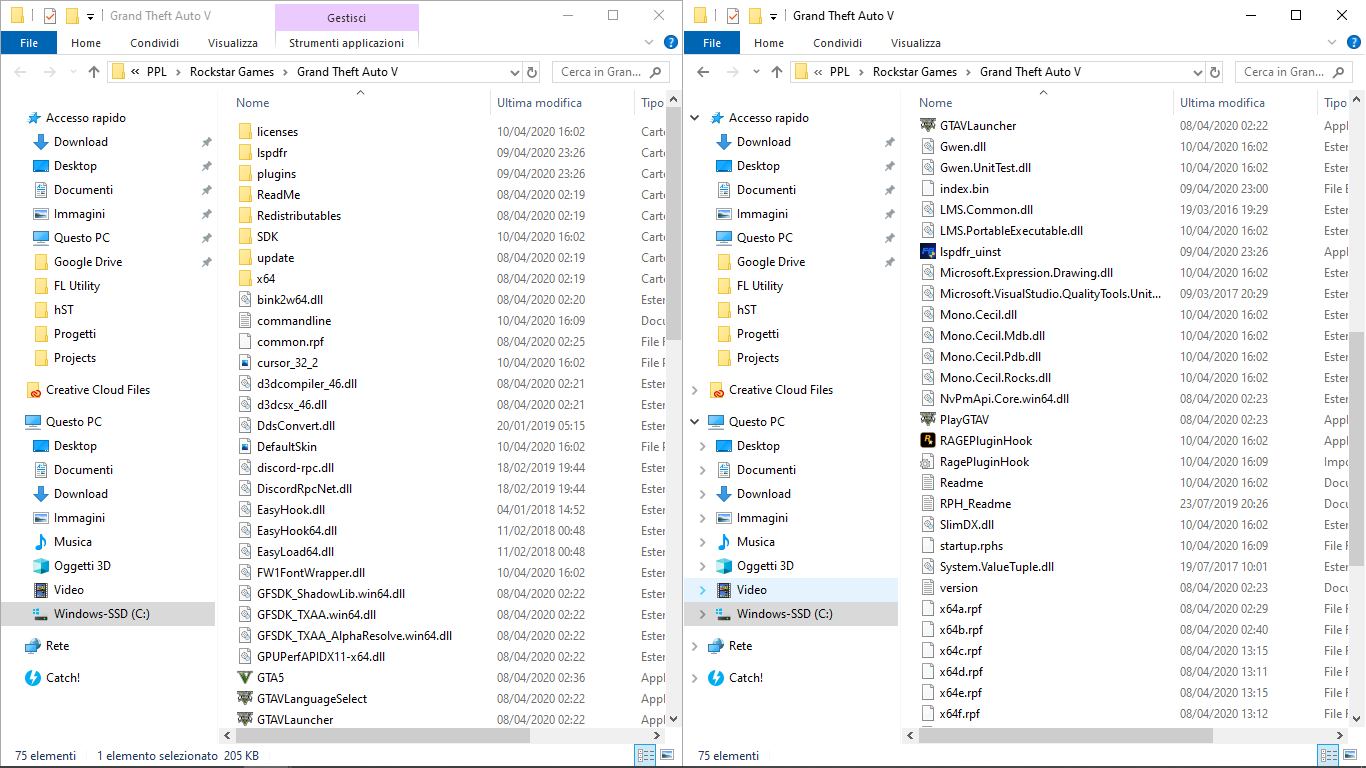This screenshot has height=768, width=1366.
Task: Open Condividi tab in right window
Action: pyautogui.click(x=837, y=43)
